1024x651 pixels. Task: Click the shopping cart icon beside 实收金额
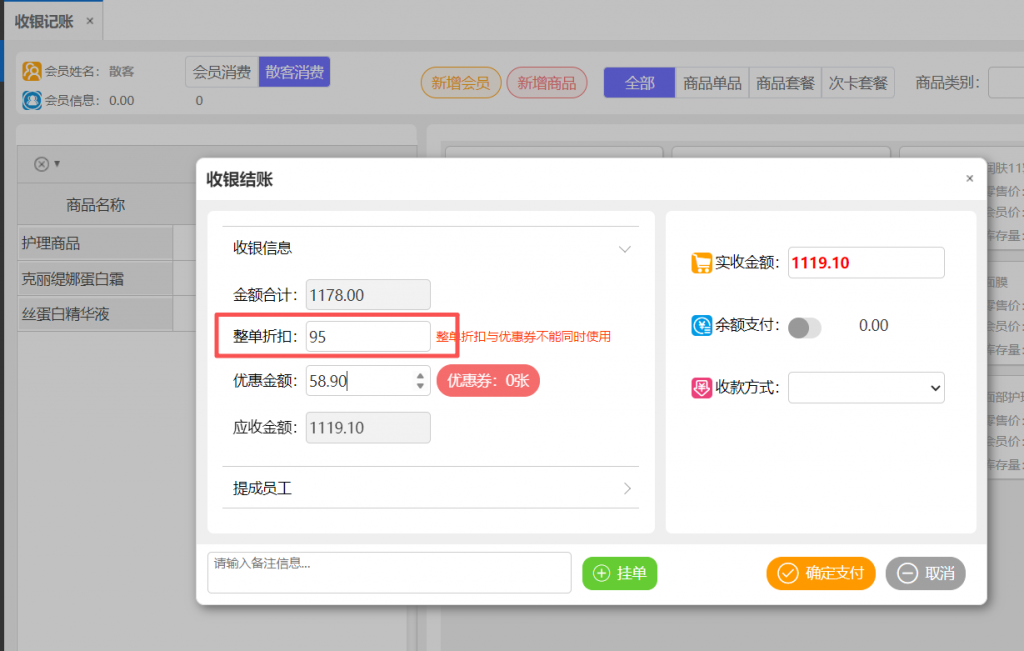pos(700,263)
